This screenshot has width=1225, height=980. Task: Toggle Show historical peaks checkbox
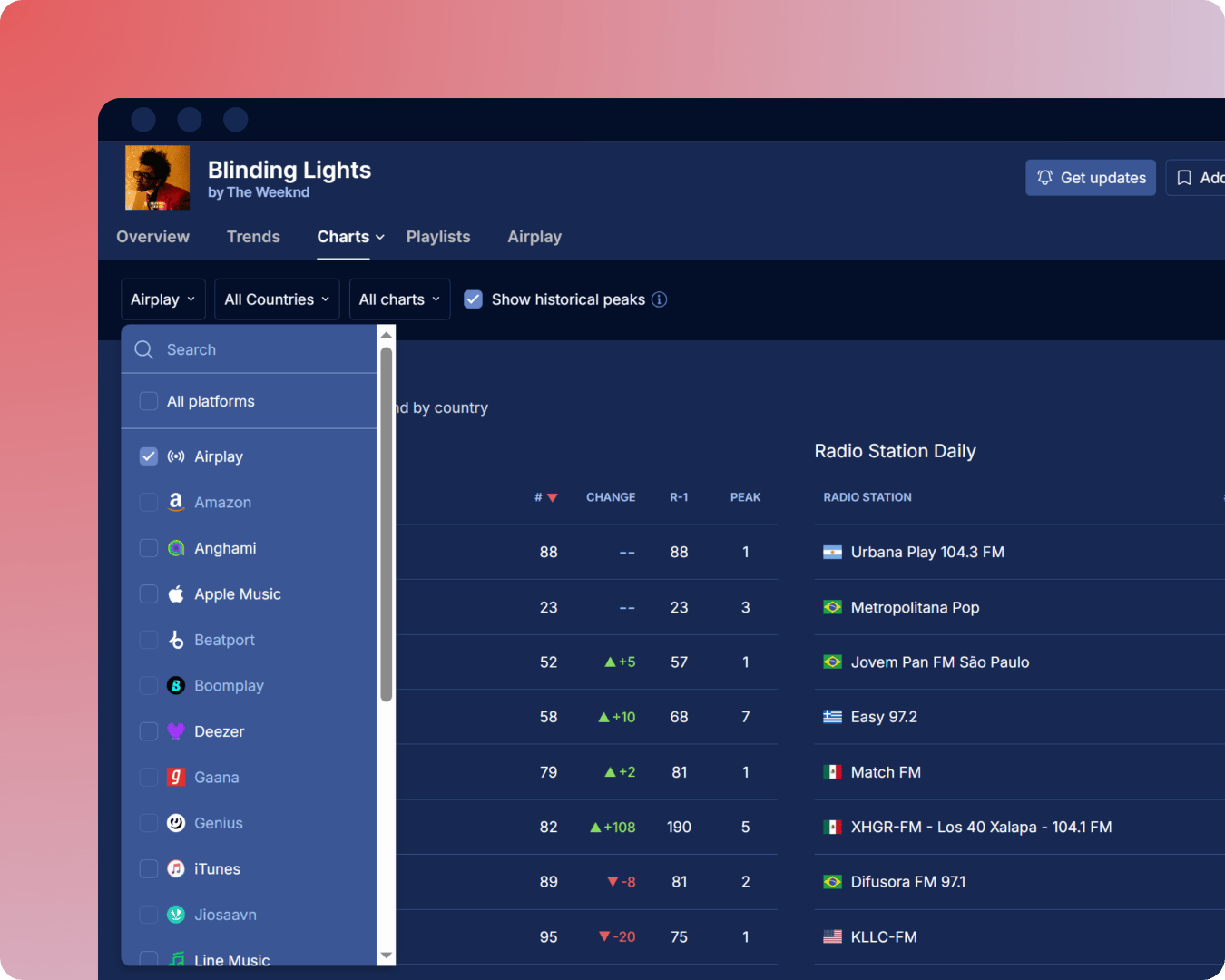point(473,299)
